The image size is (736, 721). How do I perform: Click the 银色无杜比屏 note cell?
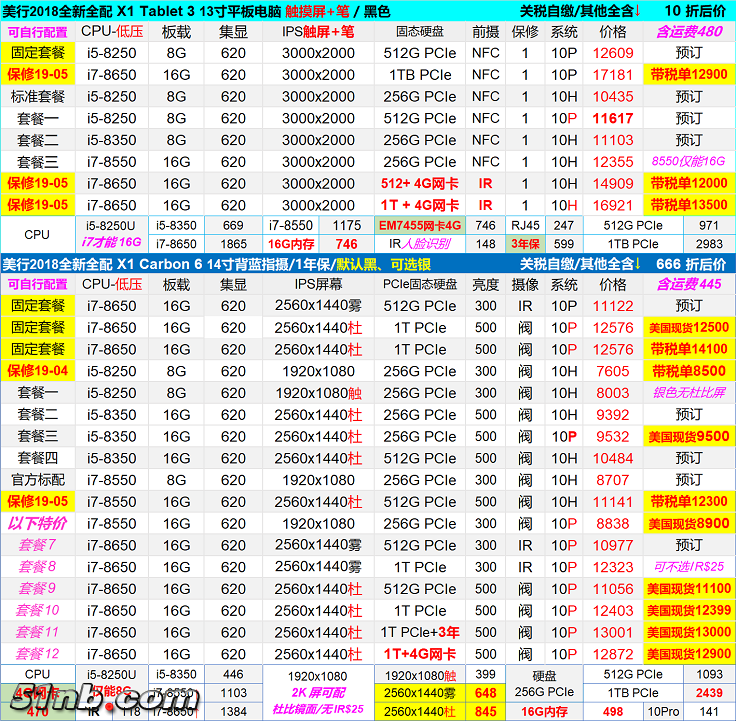(x=688, y=393)
